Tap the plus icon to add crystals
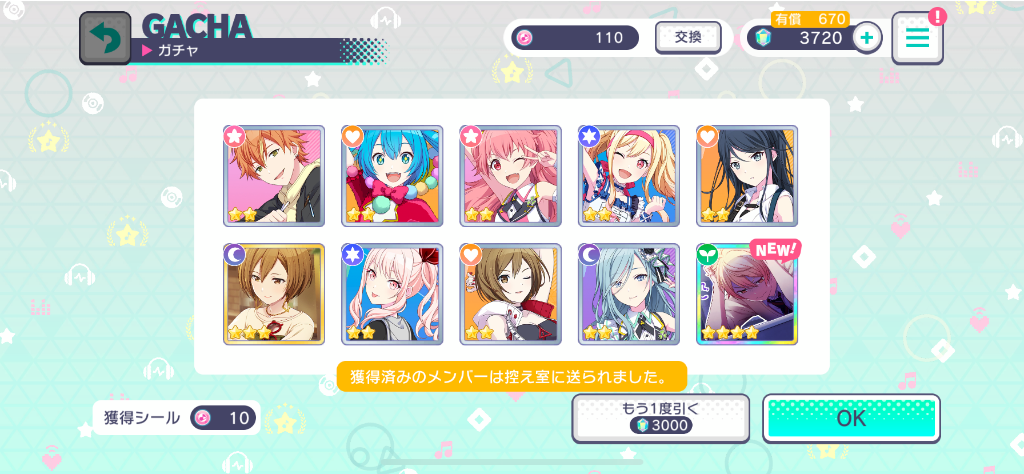Viewport: 1024px width, 474px height. [867, 38]
